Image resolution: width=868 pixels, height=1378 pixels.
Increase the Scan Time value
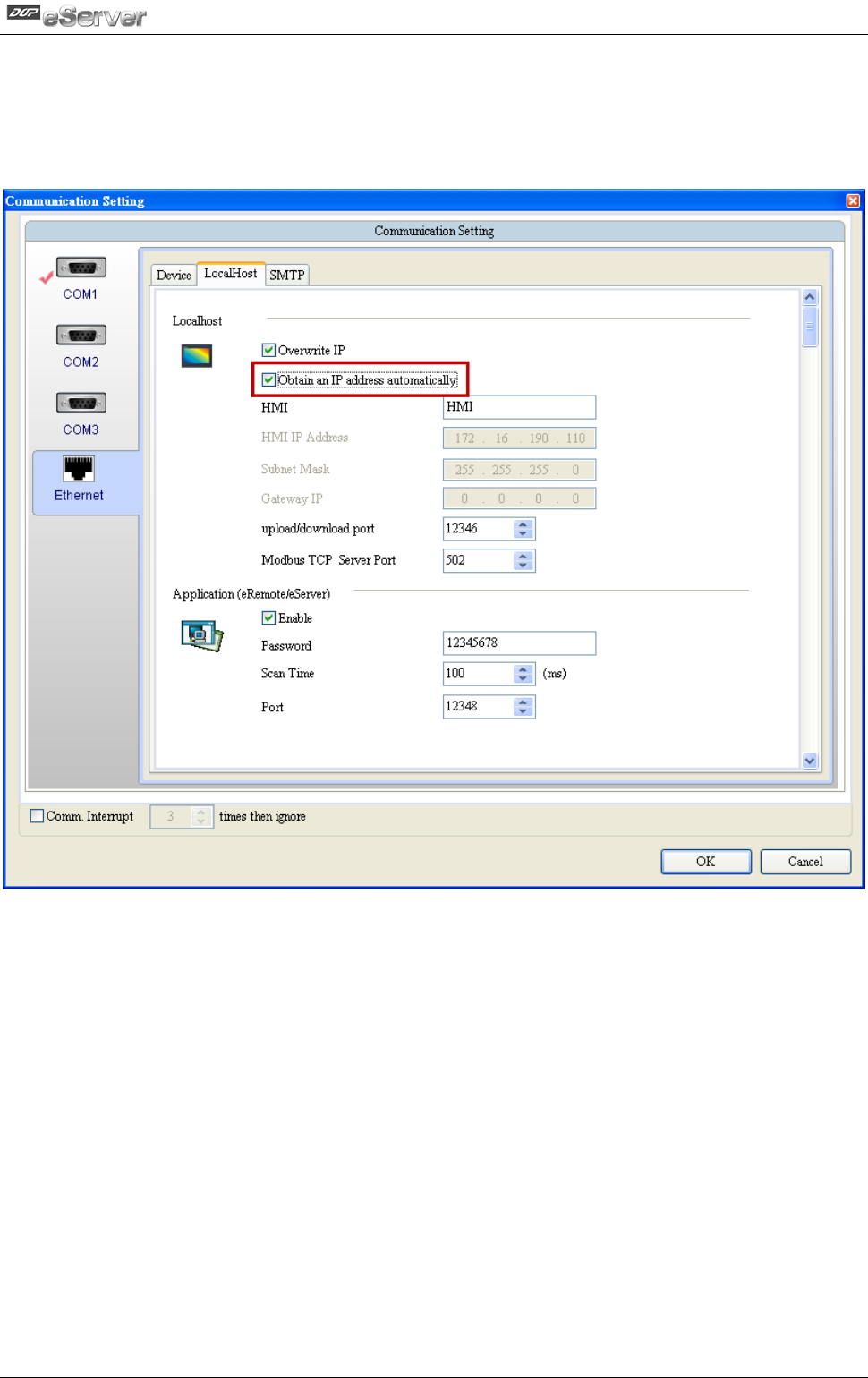click(523, 669)
